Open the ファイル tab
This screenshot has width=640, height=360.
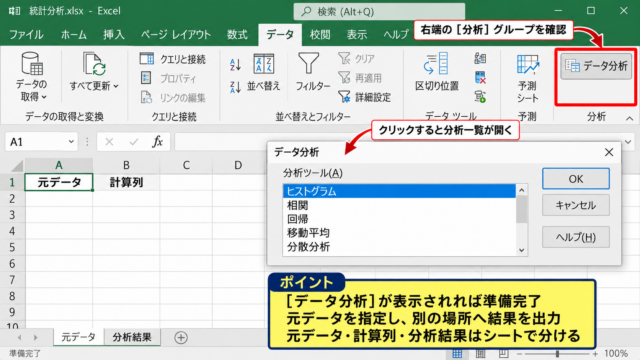point(26,35)
